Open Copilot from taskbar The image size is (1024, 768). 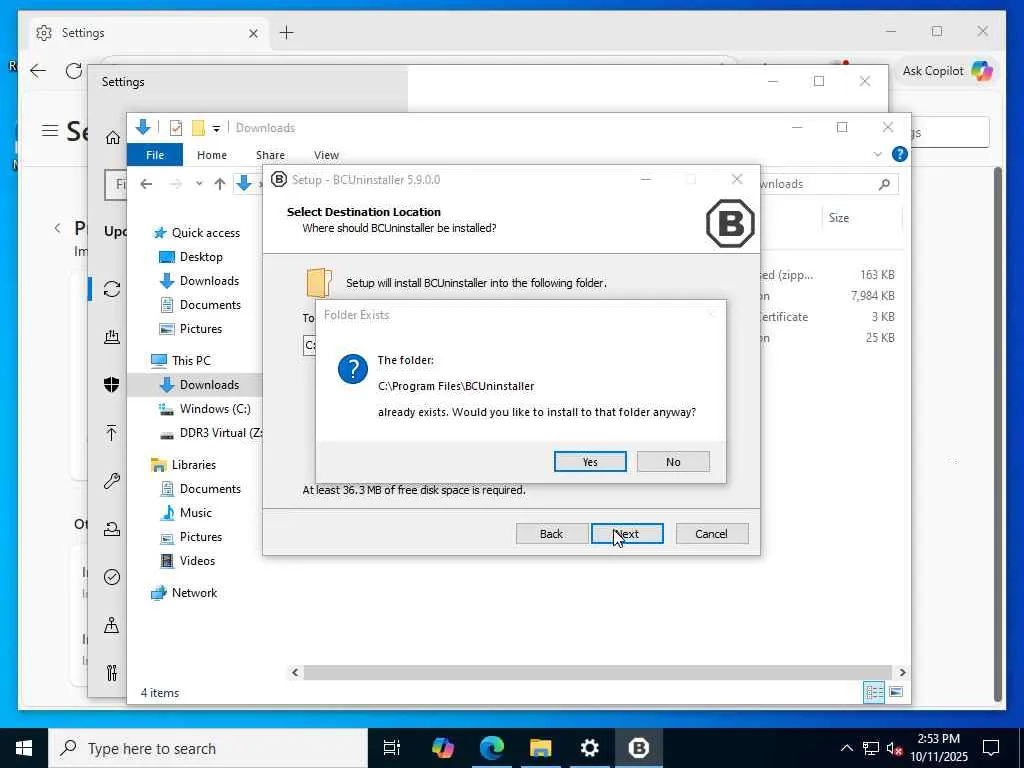[x=443, y=748]
